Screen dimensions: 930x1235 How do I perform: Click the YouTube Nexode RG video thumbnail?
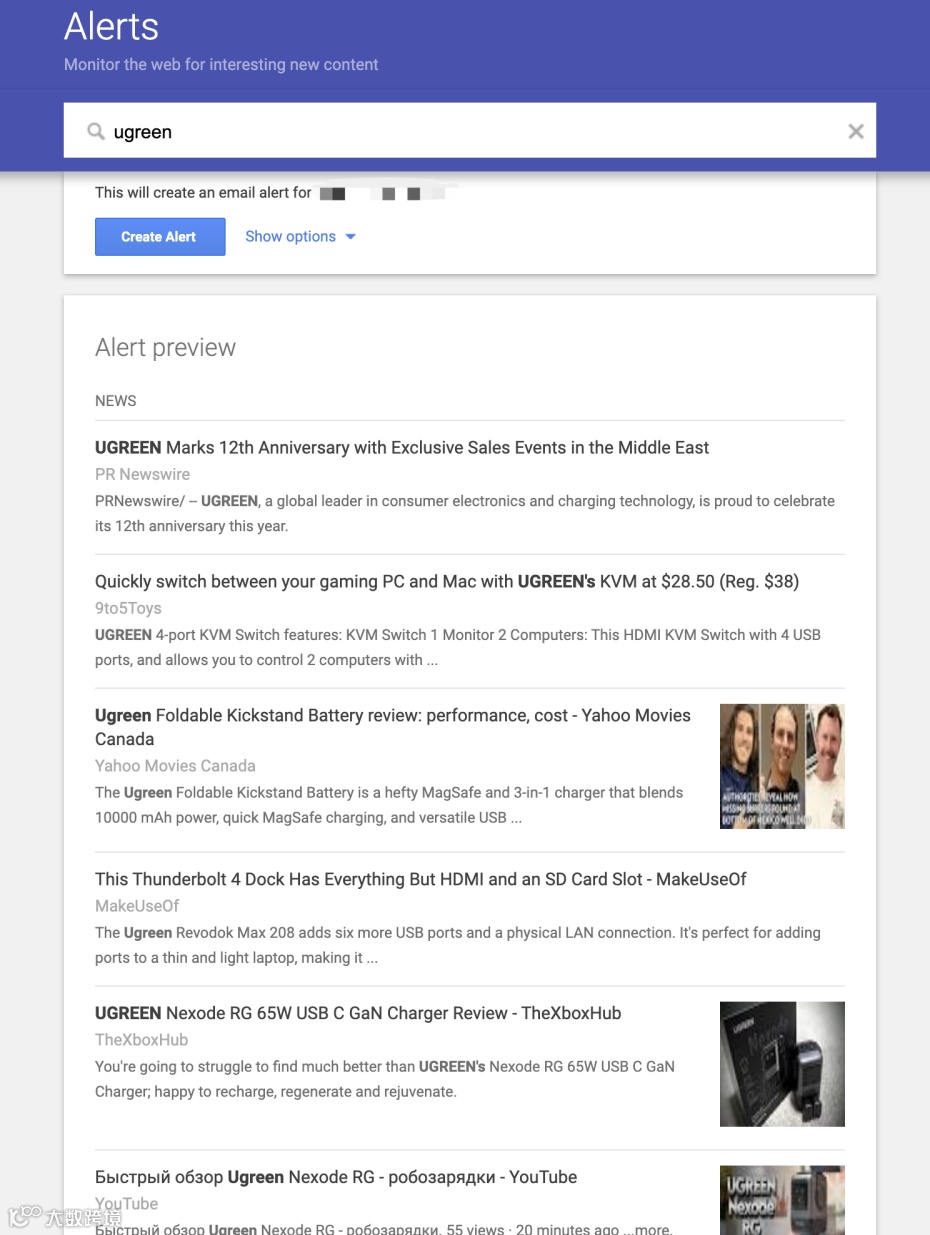pos(782,1200)
